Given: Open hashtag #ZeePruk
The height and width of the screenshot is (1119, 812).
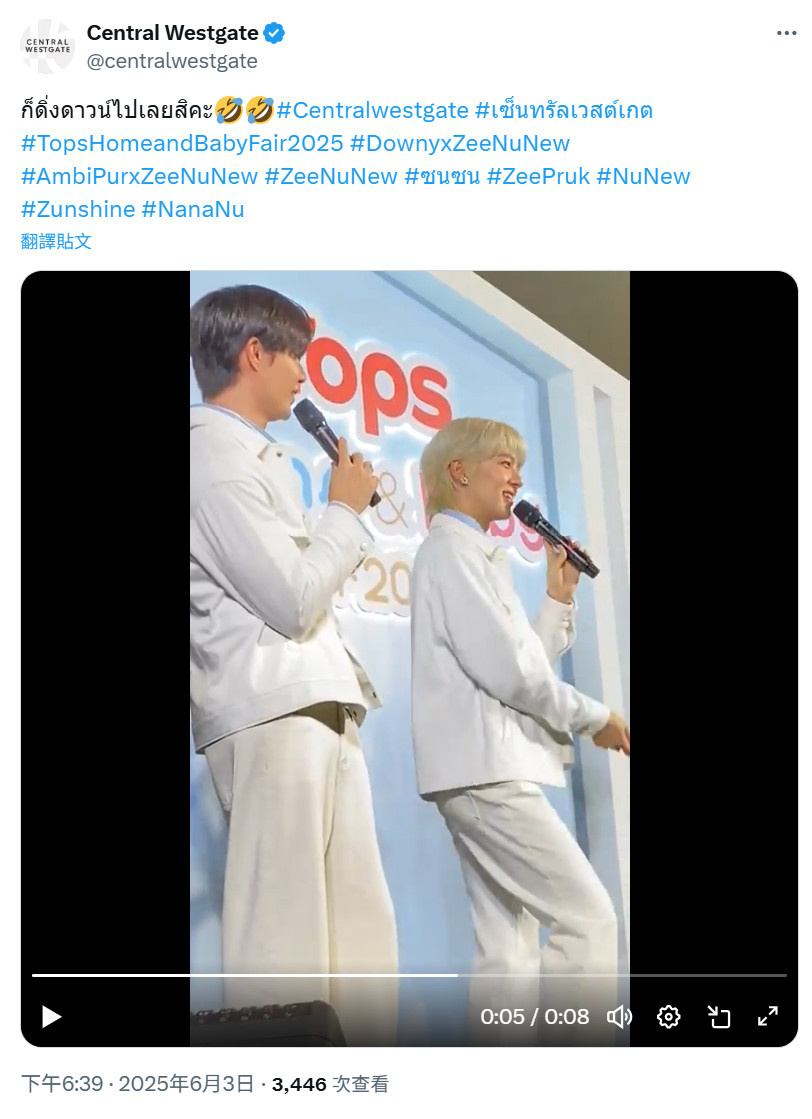Looking at the screenshot, I should [538, 176].
